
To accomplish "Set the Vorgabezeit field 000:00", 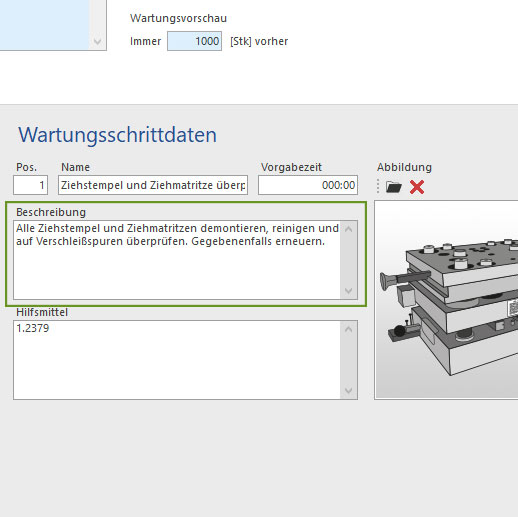I will [x=308, y=185].
